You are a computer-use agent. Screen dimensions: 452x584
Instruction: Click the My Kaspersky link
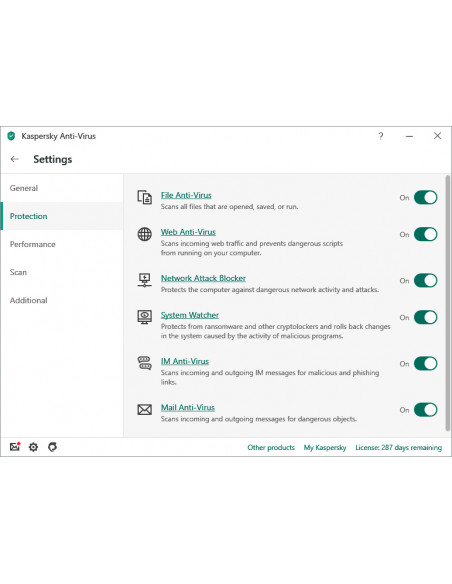click(x=325, y=447)
